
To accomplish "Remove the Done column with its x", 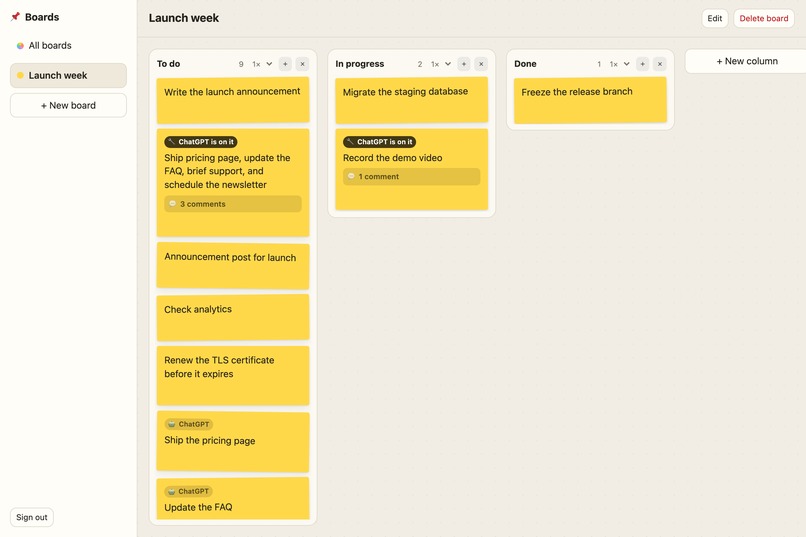I will click(x=660, y=64).
